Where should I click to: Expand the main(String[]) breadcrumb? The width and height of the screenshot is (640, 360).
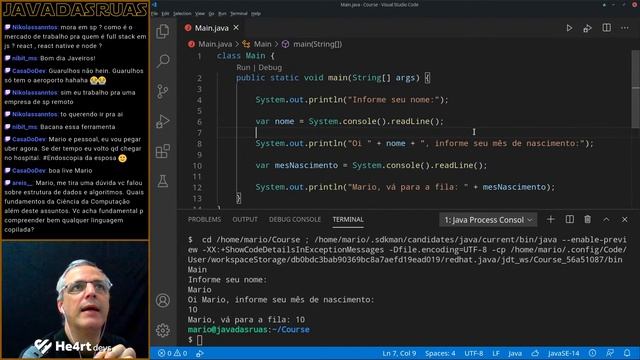point(318,44)
